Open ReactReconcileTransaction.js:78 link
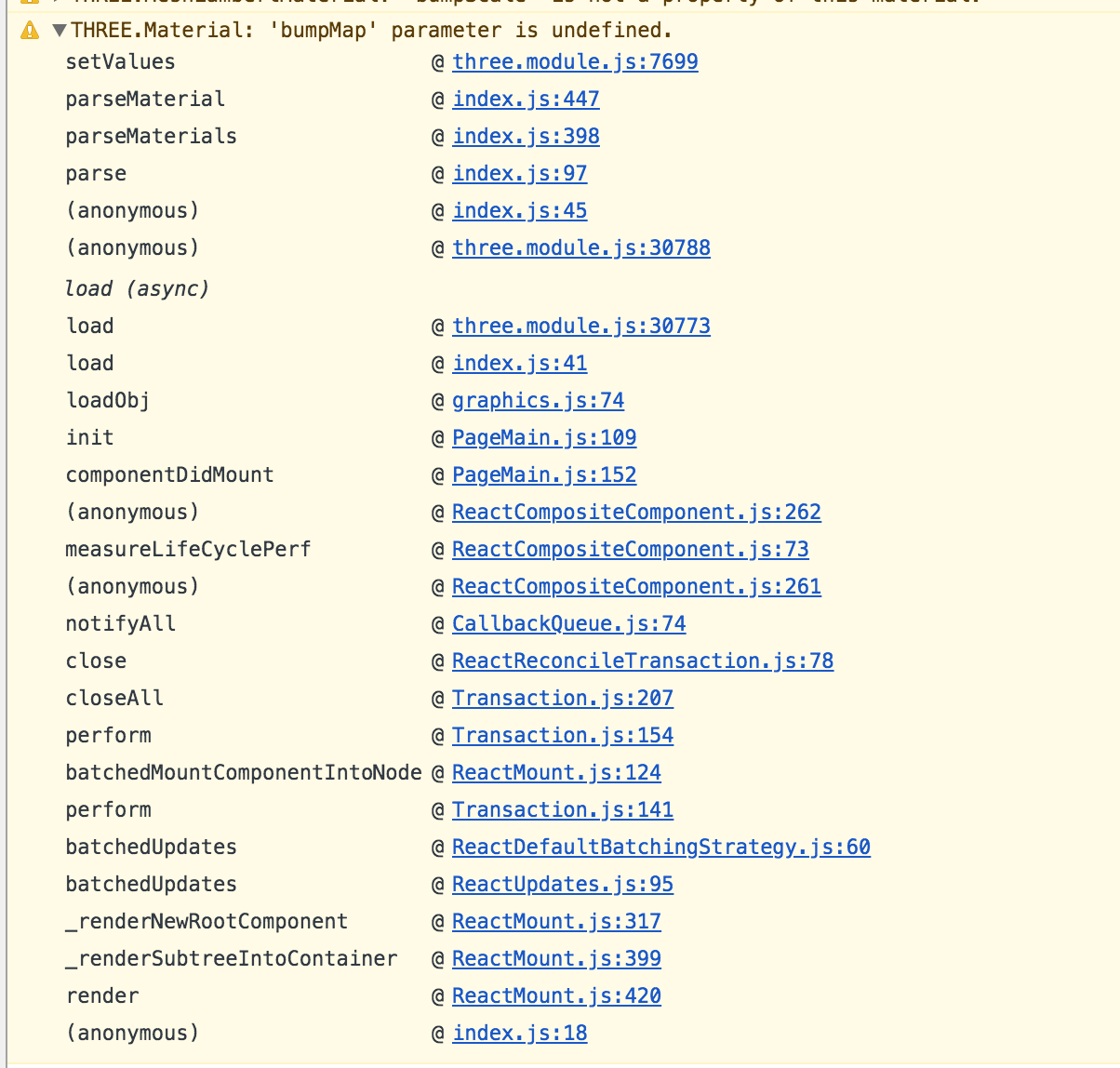The height and width of the screenshot is (1068, 1120). [x=643, y=661]
